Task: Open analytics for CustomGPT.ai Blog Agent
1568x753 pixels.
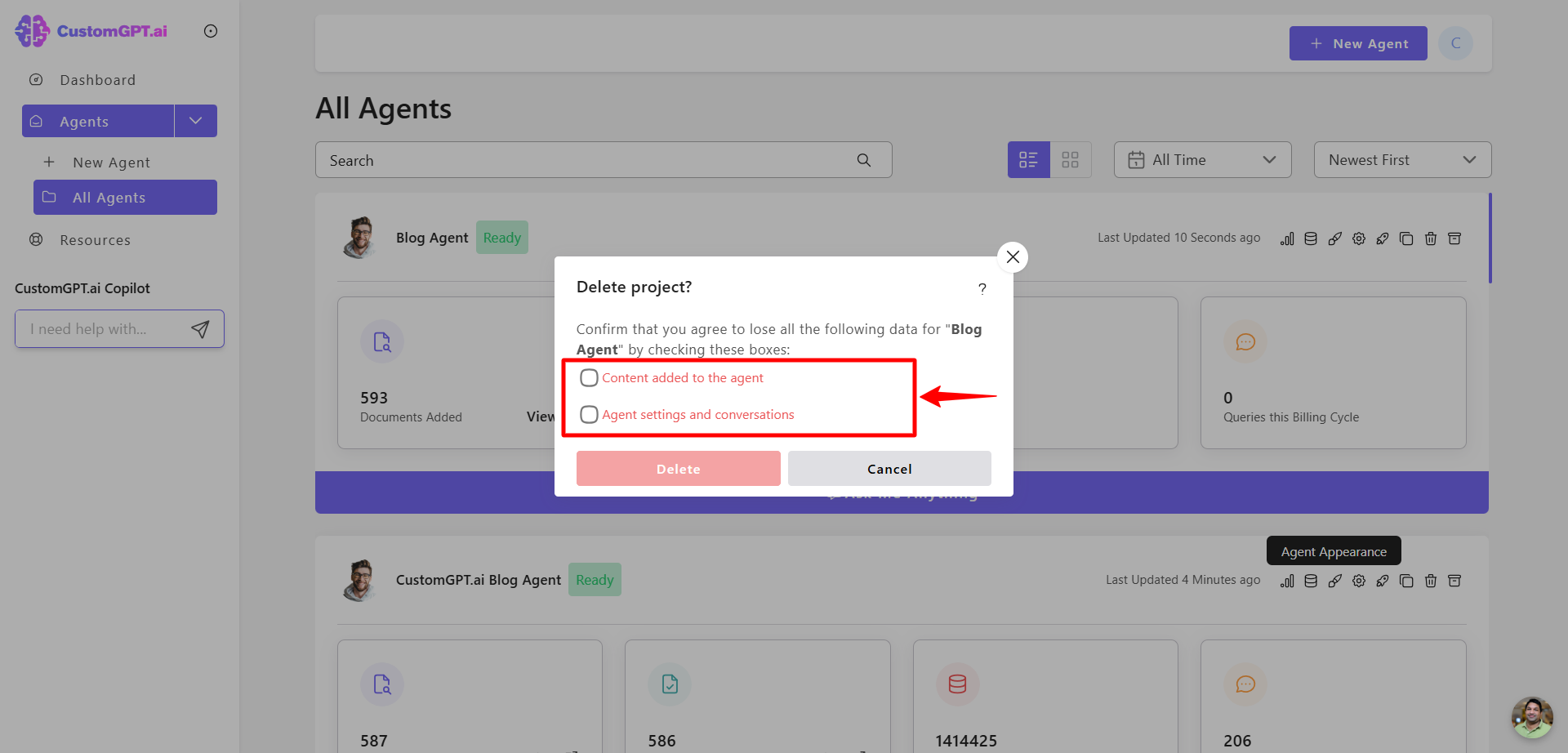Action: (1287, 581)
